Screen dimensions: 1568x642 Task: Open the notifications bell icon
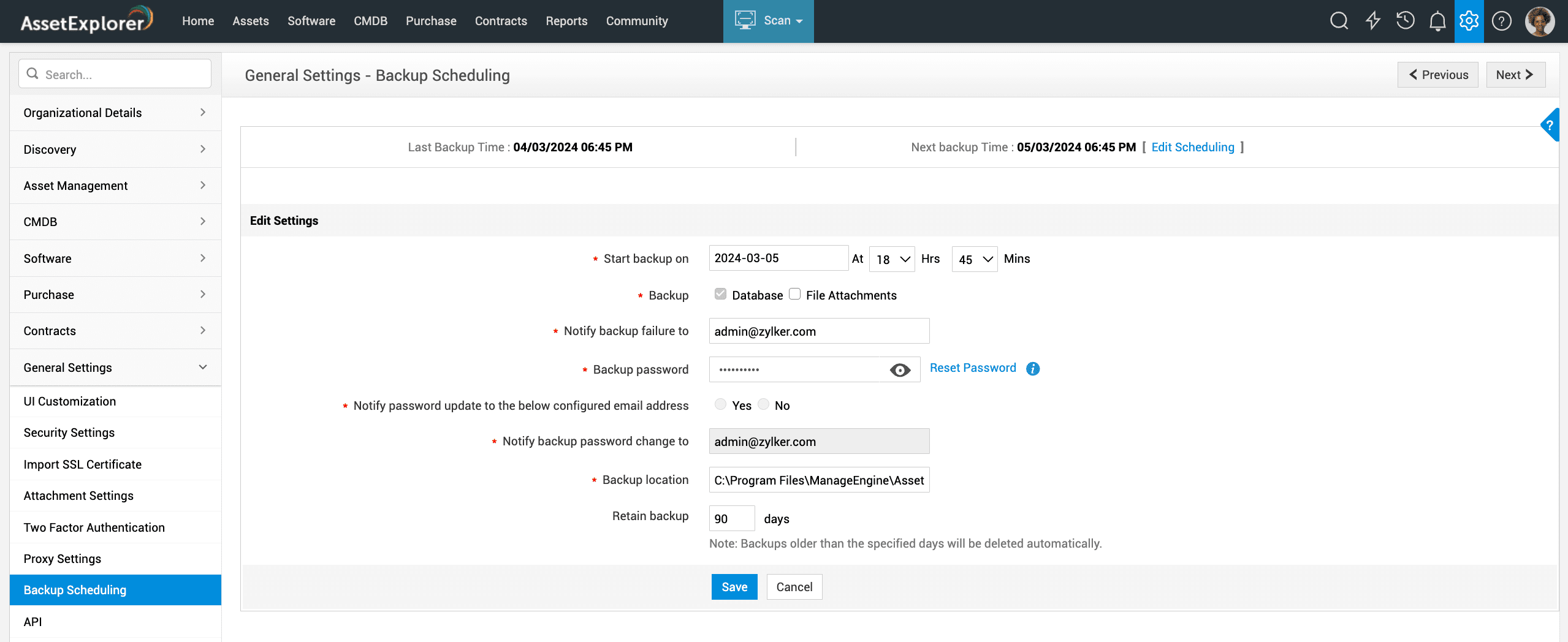tap(1437, 21)
